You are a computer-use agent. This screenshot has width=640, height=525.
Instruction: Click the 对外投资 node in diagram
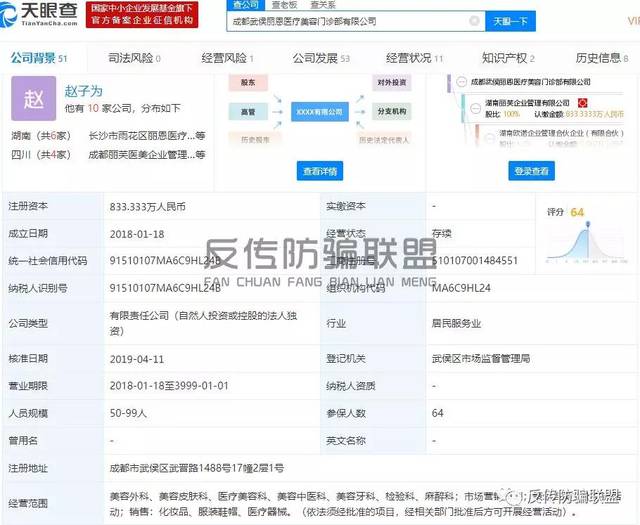pos(391,82)
